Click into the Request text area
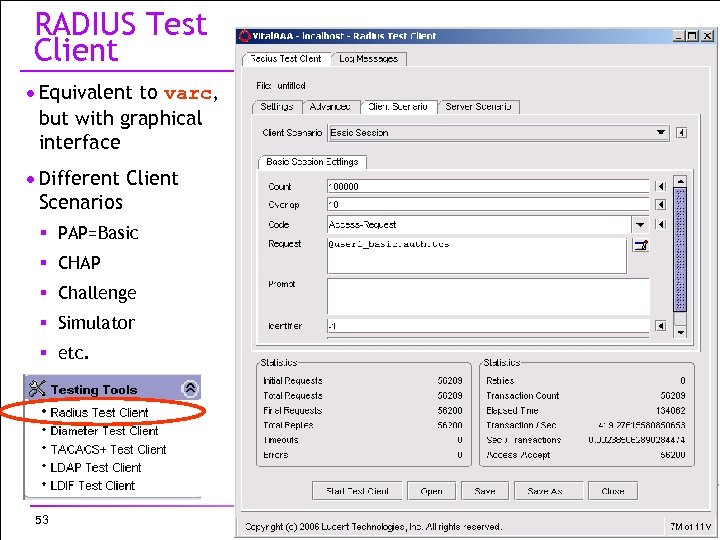 point(477,255)
